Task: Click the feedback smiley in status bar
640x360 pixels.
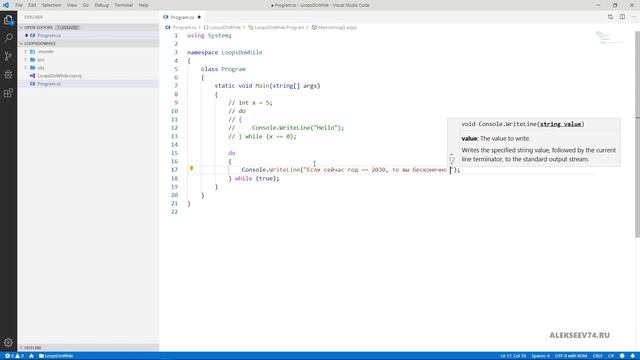Action: 622,356
